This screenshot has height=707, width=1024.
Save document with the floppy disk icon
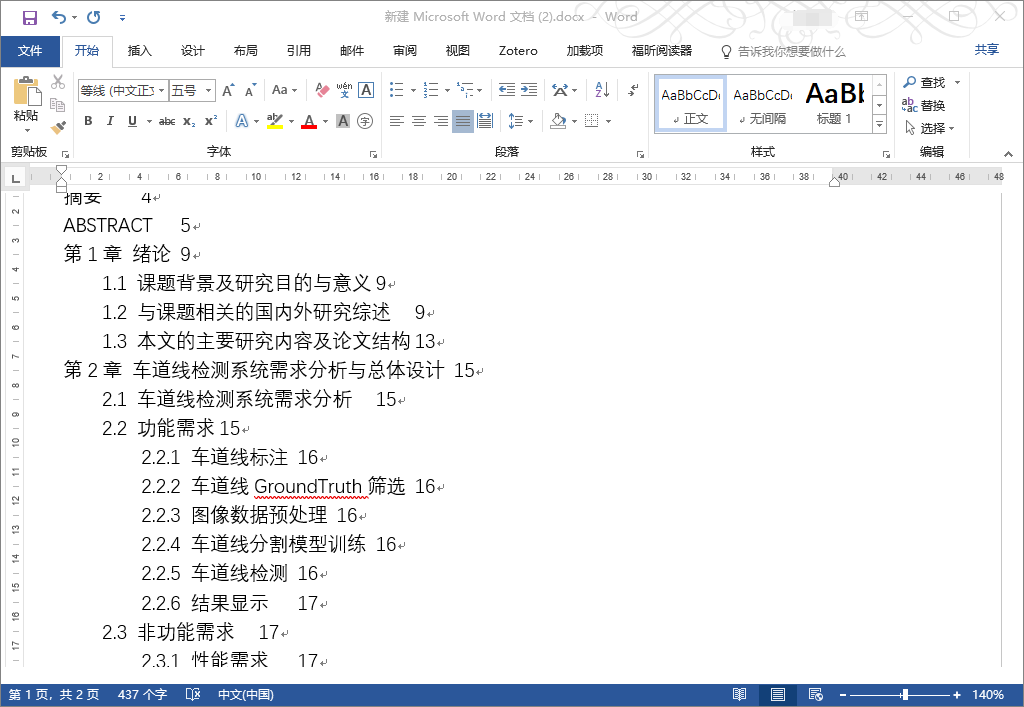[x=29, y=18]
